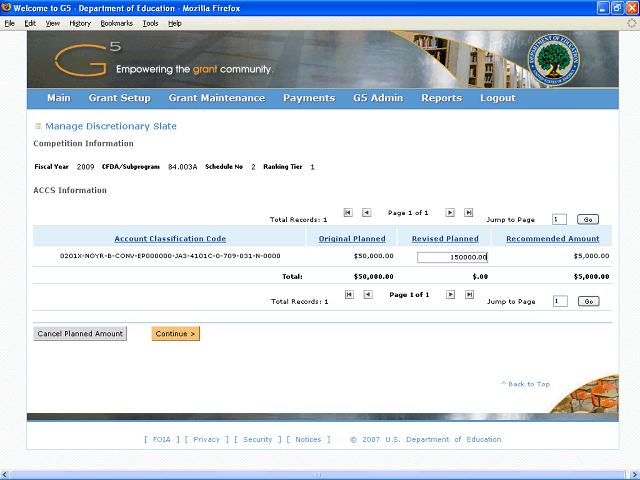Go to previous page in bottom pager
This screenshot has height=480, width=640.
coord(368,295)
